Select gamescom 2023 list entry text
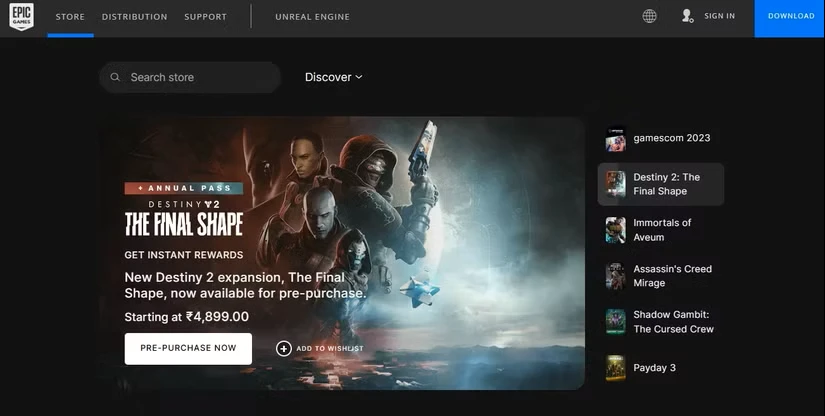The width and height of the screenshot is (825, 416). coord(671,138)
